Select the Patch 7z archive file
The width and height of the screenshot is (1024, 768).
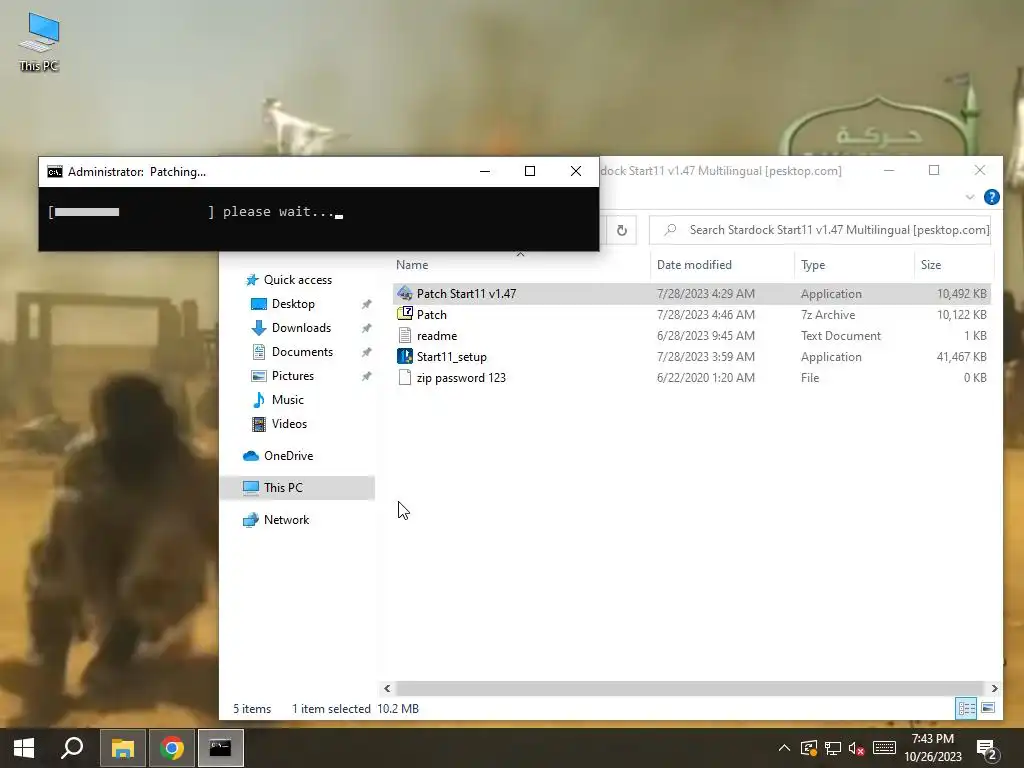coord(431,315)
